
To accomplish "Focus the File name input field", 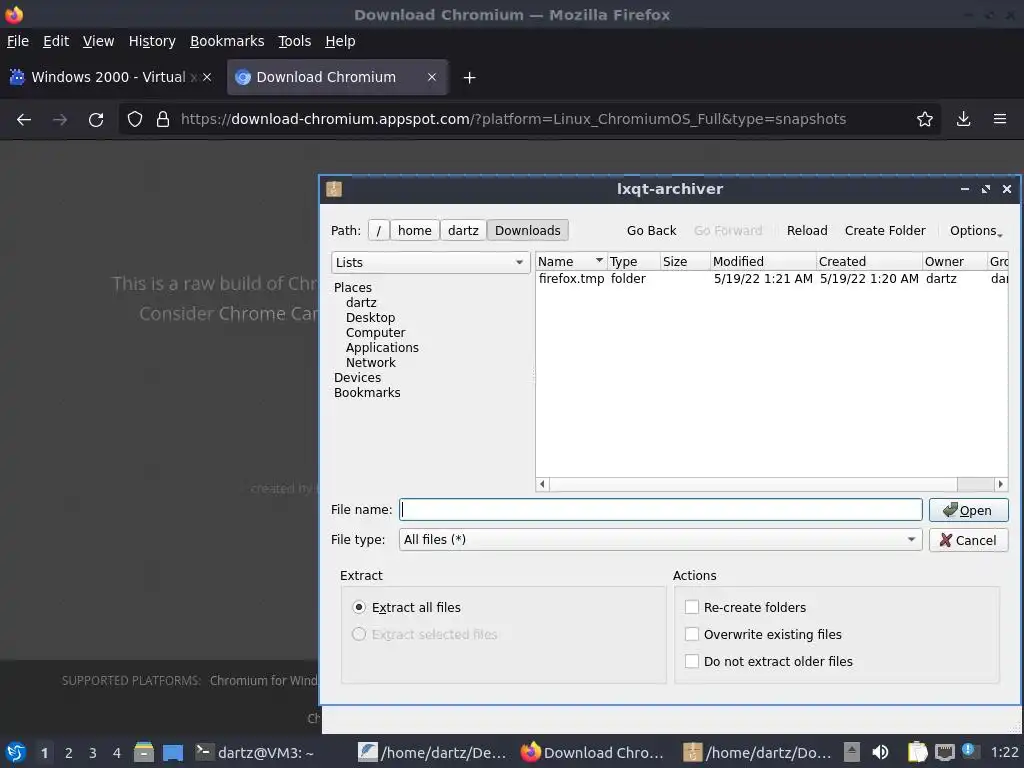I will pos(660,510).
